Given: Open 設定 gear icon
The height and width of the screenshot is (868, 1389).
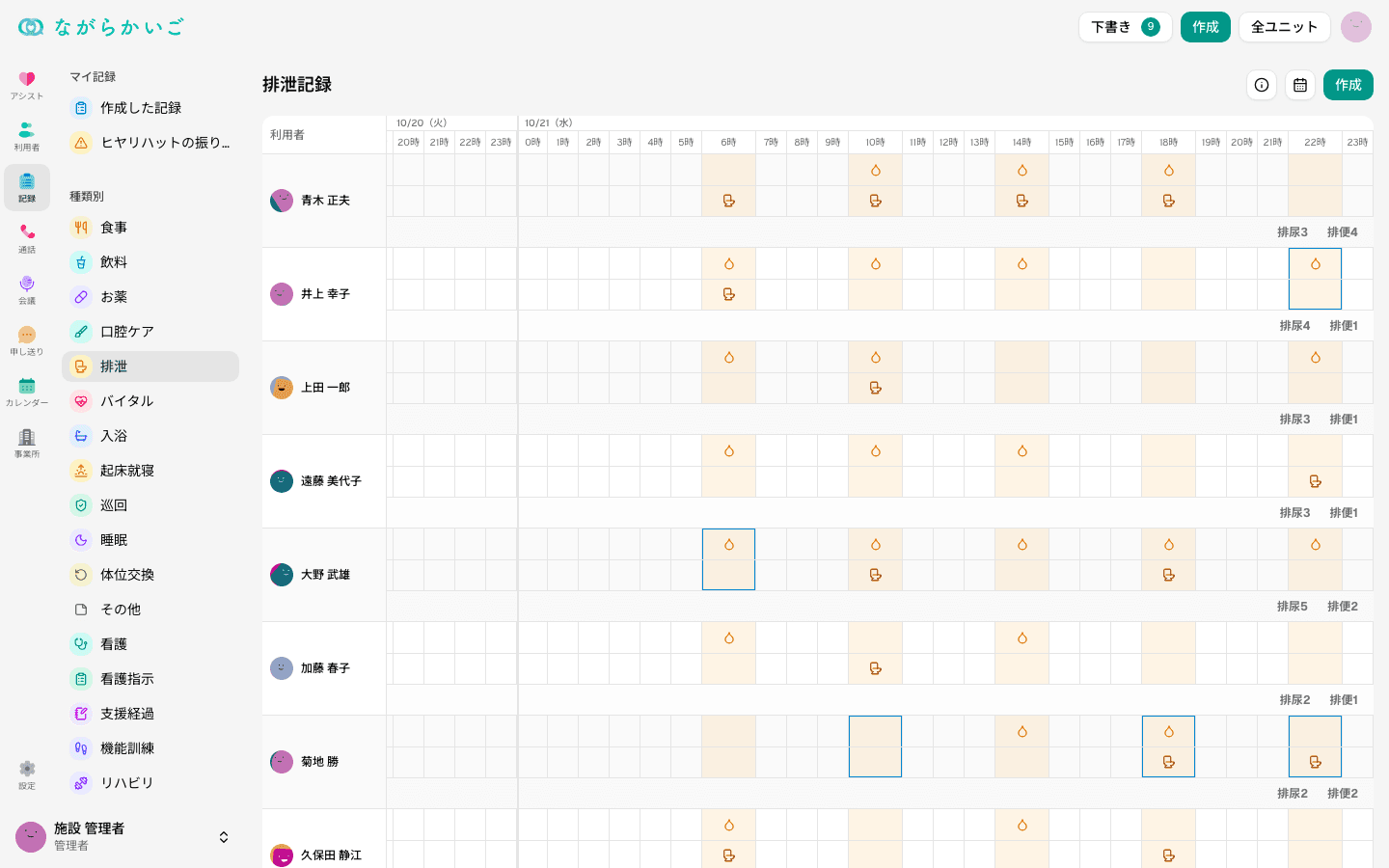Looking at the screenshot, I should click(x=27, y=774).
